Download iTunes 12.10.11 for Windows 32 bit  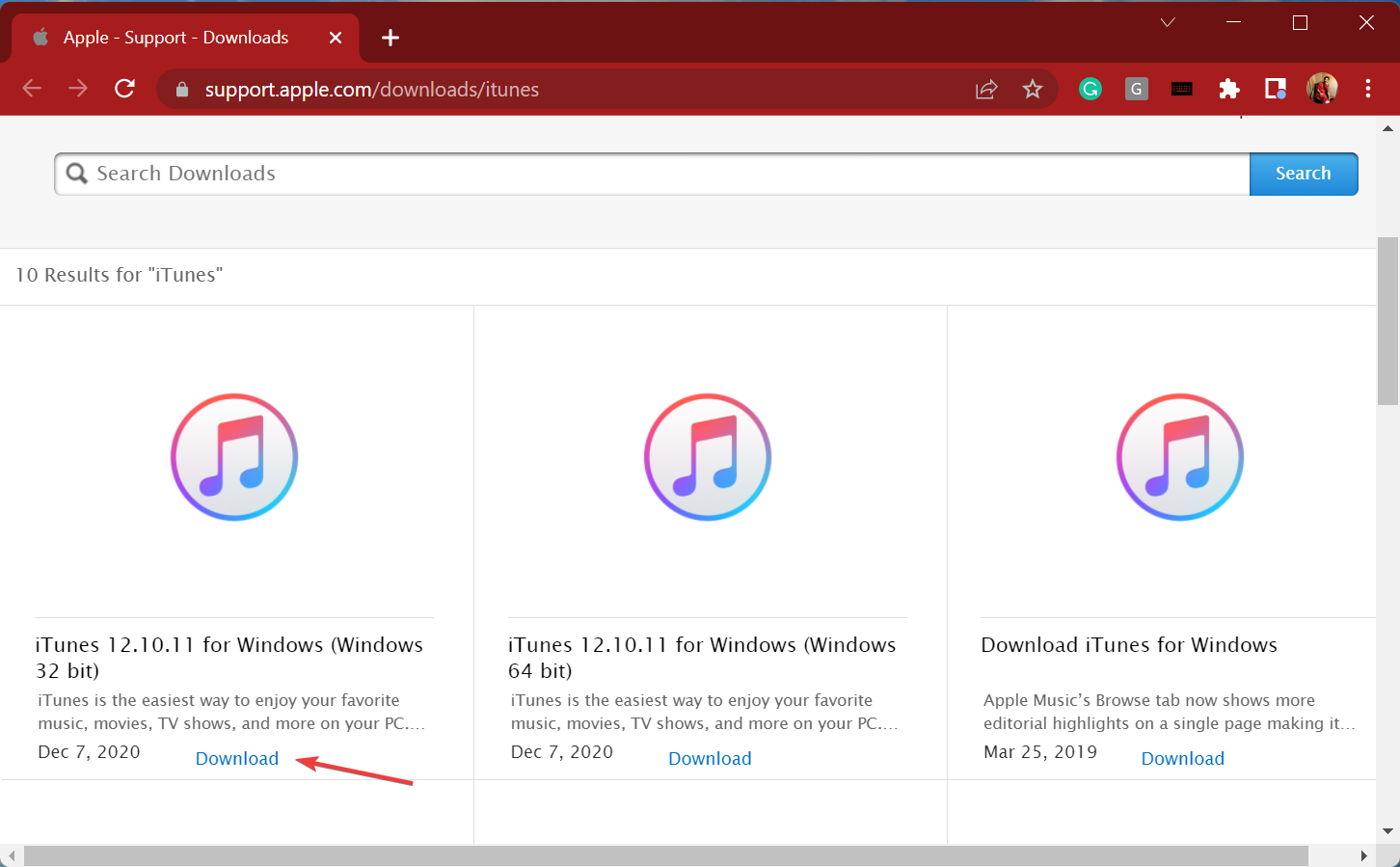click(x=236, y=758)
